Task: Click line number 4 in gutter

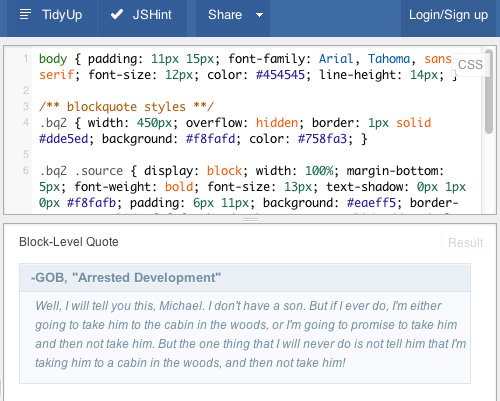Action: pyautogui.click(x=26, y=122)
